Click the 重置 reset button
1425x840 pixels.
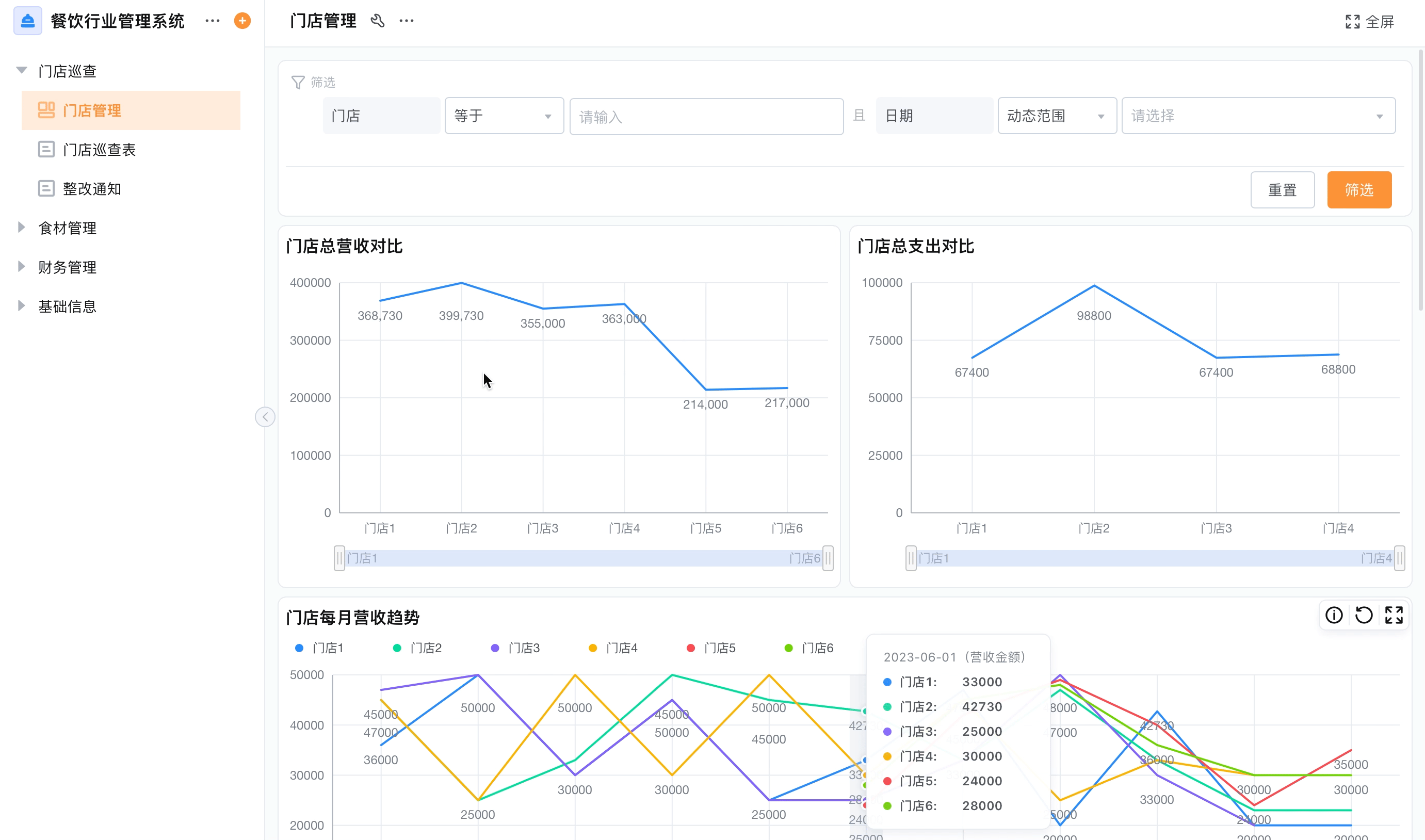1282,190
